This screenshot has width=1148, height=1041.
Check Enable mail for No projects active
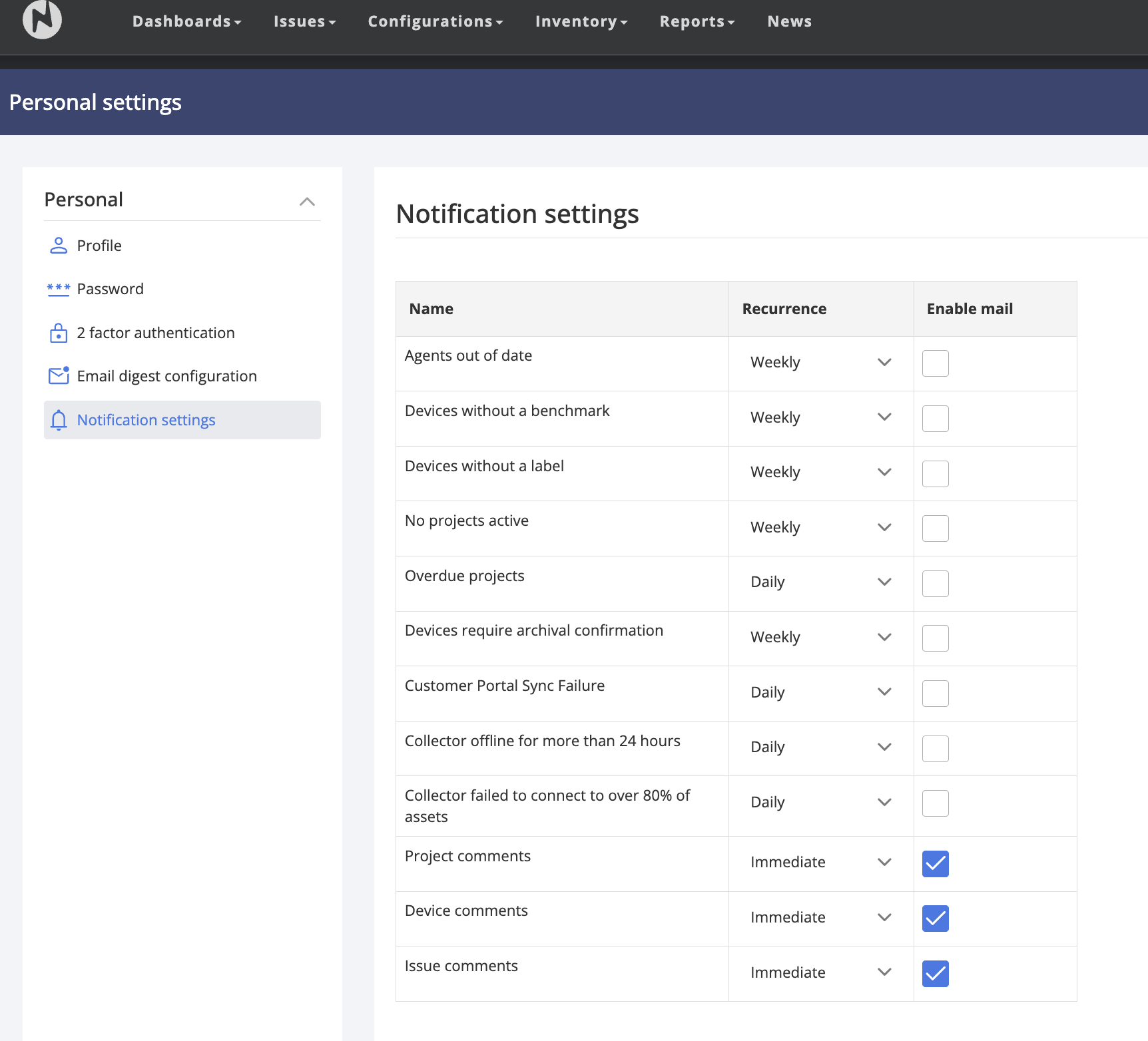[935, 528]
